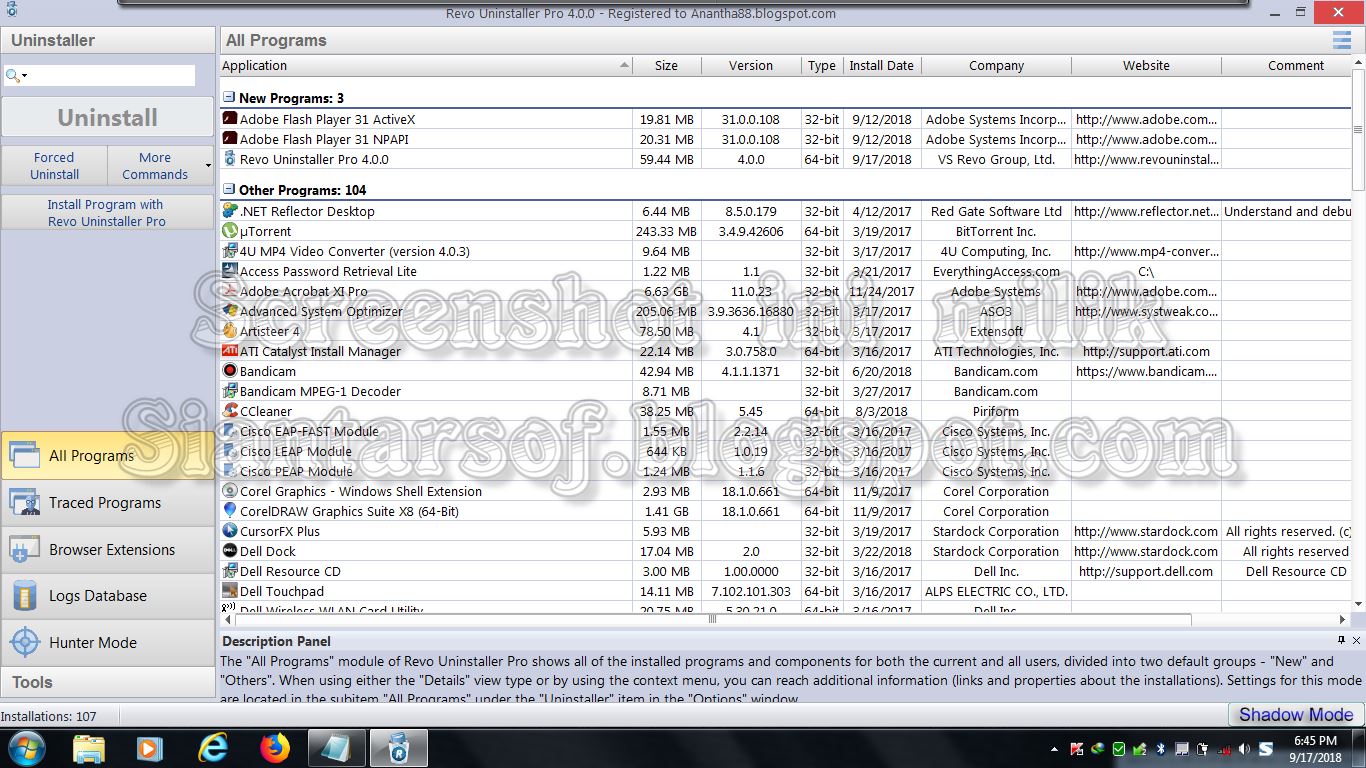
Task: Open the hamburger menu in All Programs header
Action: [x=1341, y=40]
